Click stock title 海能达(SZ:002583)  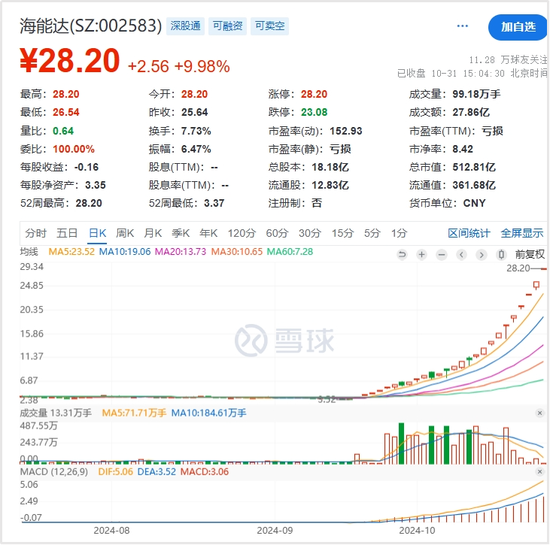point(90,26)
